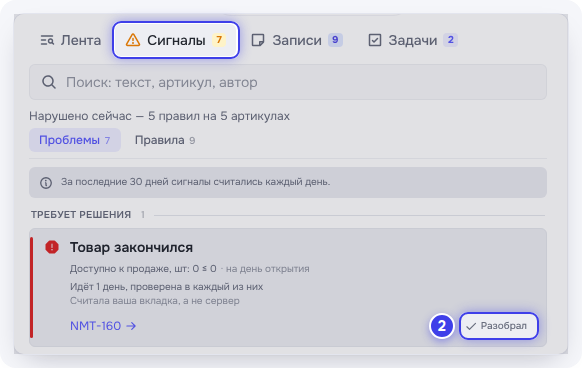Click the Разобрал button
This screenshot has height=368, width=582.
pyautogui.click(x=499, y=326)
